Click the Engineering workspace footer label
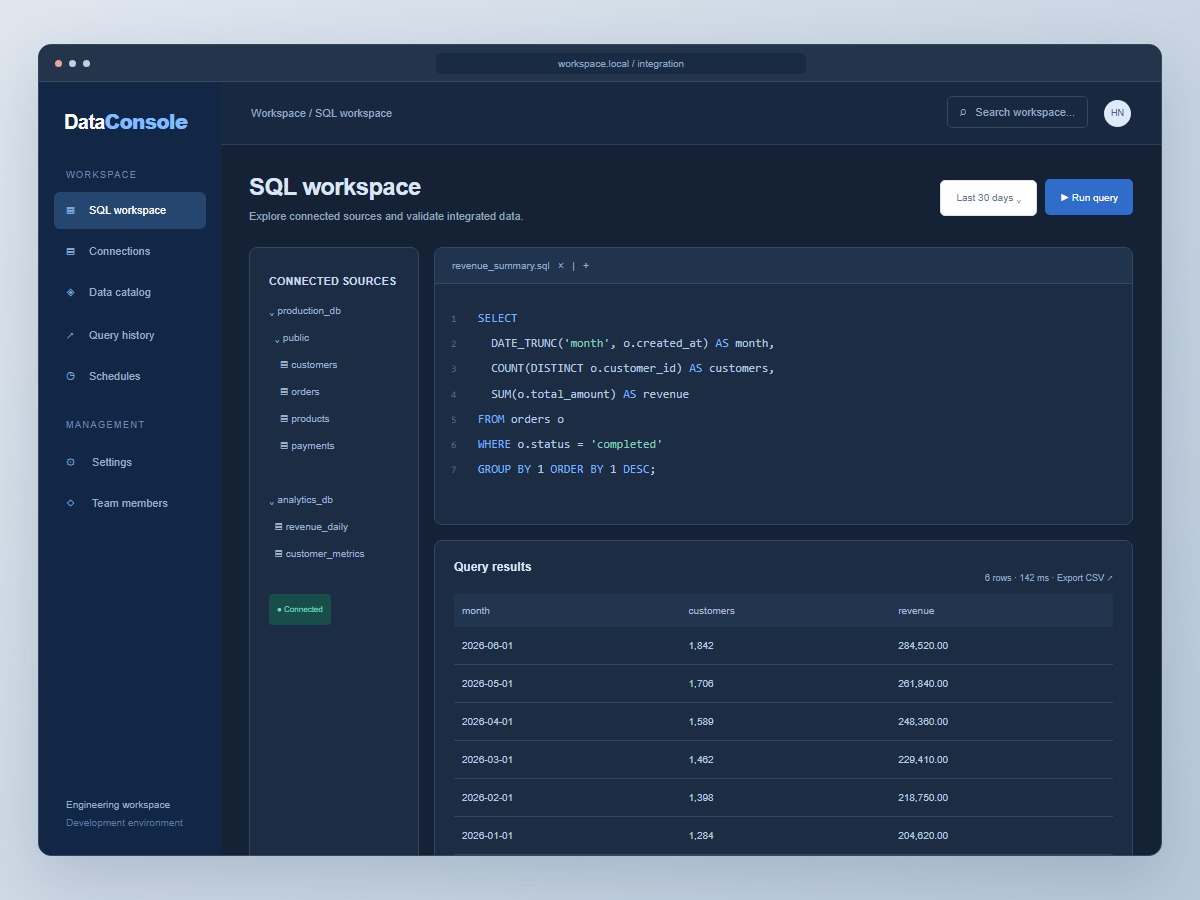Image resolution: width=1200 pixels, height=900 pixels. coord(118,805)
